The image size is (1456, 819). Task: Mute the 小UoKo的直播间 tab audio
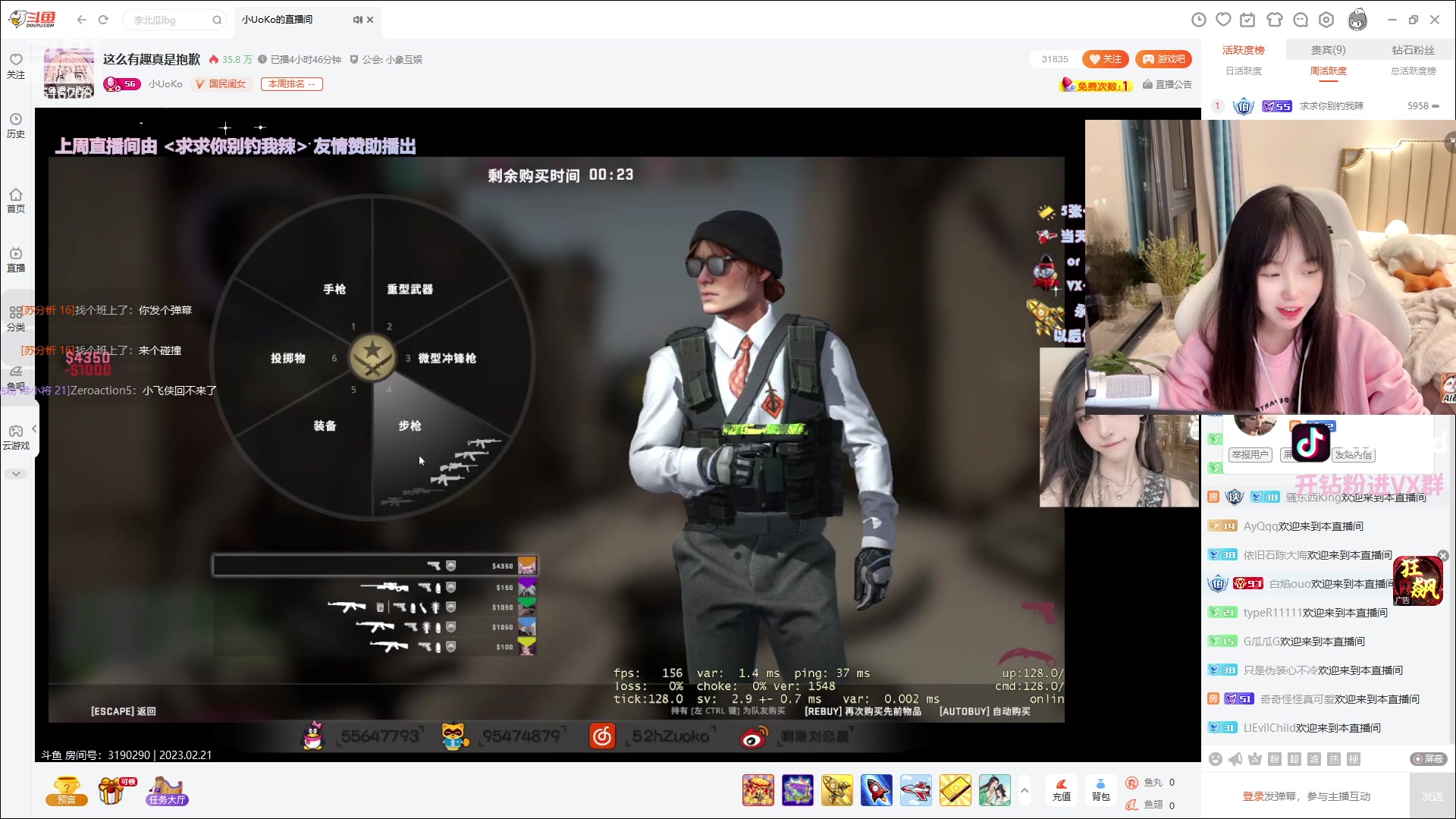click(x=357, y=20)
